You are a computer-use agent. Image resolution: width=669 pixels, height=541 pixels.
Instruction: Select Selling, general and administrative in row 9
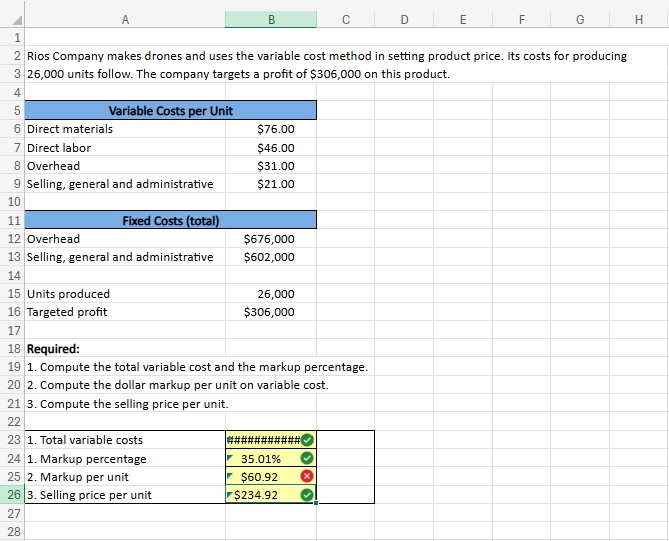click(x=125, y=184)
